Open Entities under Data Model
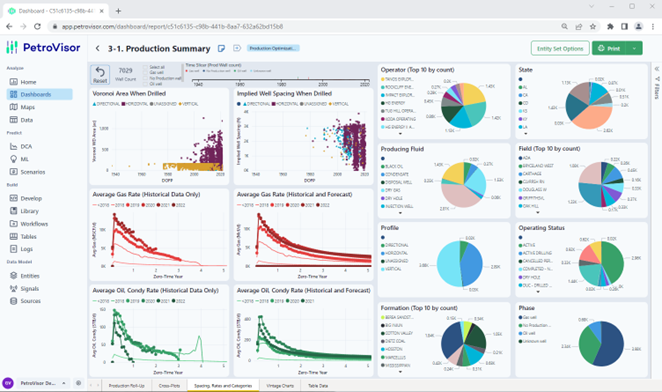Viewport: 662px width, 392px height. tap(30, 276)
